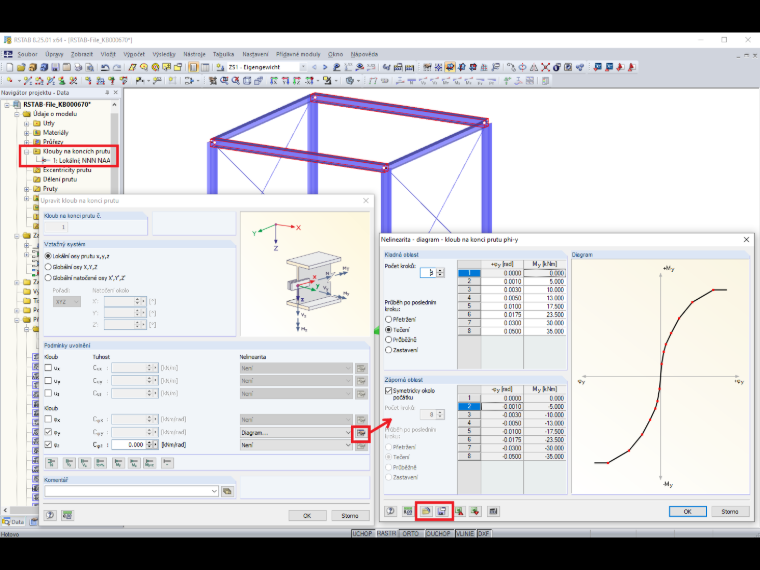Toggle Symetricky okolo počátku checkbox
This screenshot has height=570, width=760.
pyautogui.click(x=388, y=390)
